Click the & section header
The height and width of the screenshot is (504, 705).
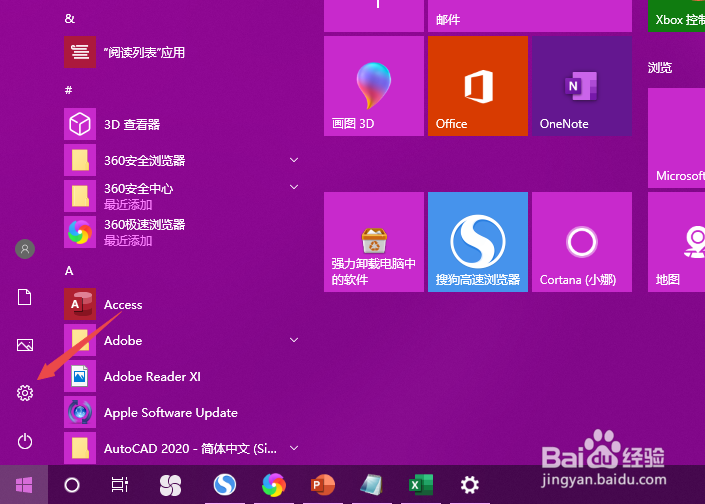[x=69, y=18]
